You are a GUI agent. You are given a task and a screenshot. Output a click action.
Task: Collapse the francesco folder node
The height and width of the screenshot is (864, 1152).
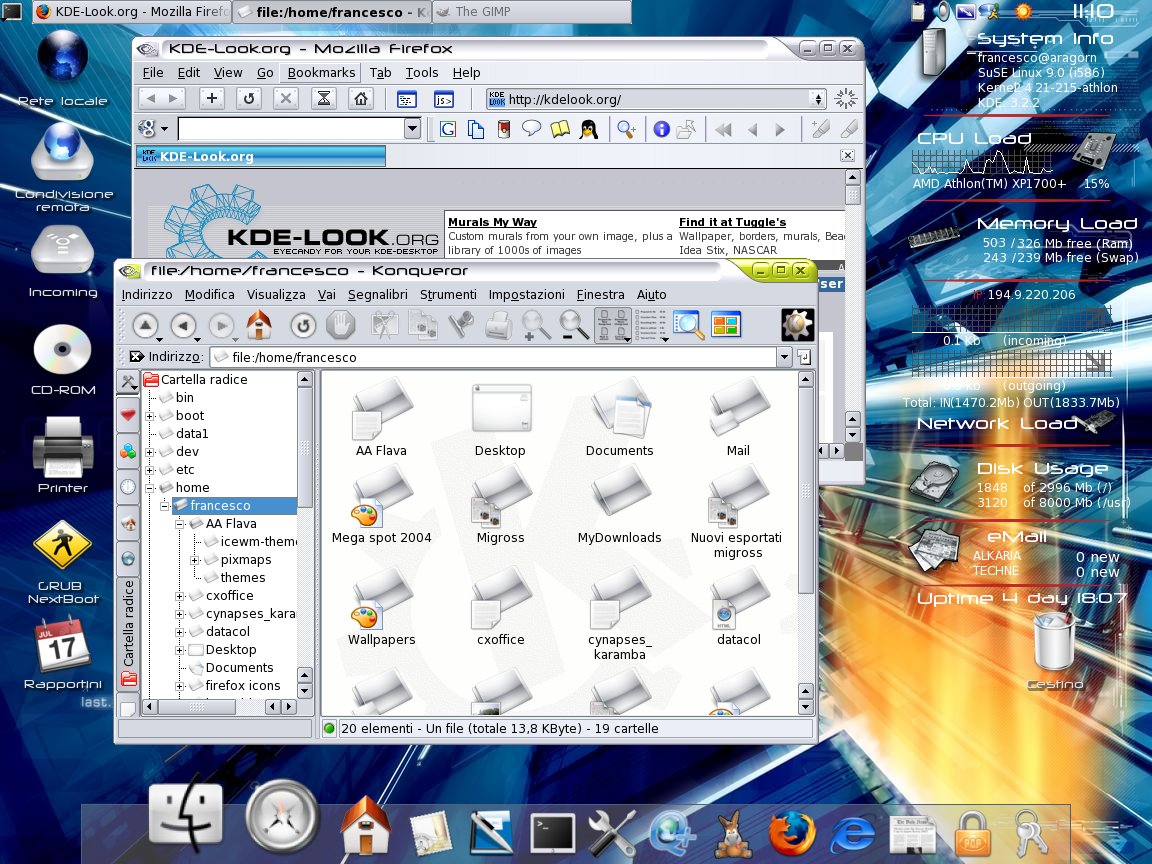tap(165, 505)
